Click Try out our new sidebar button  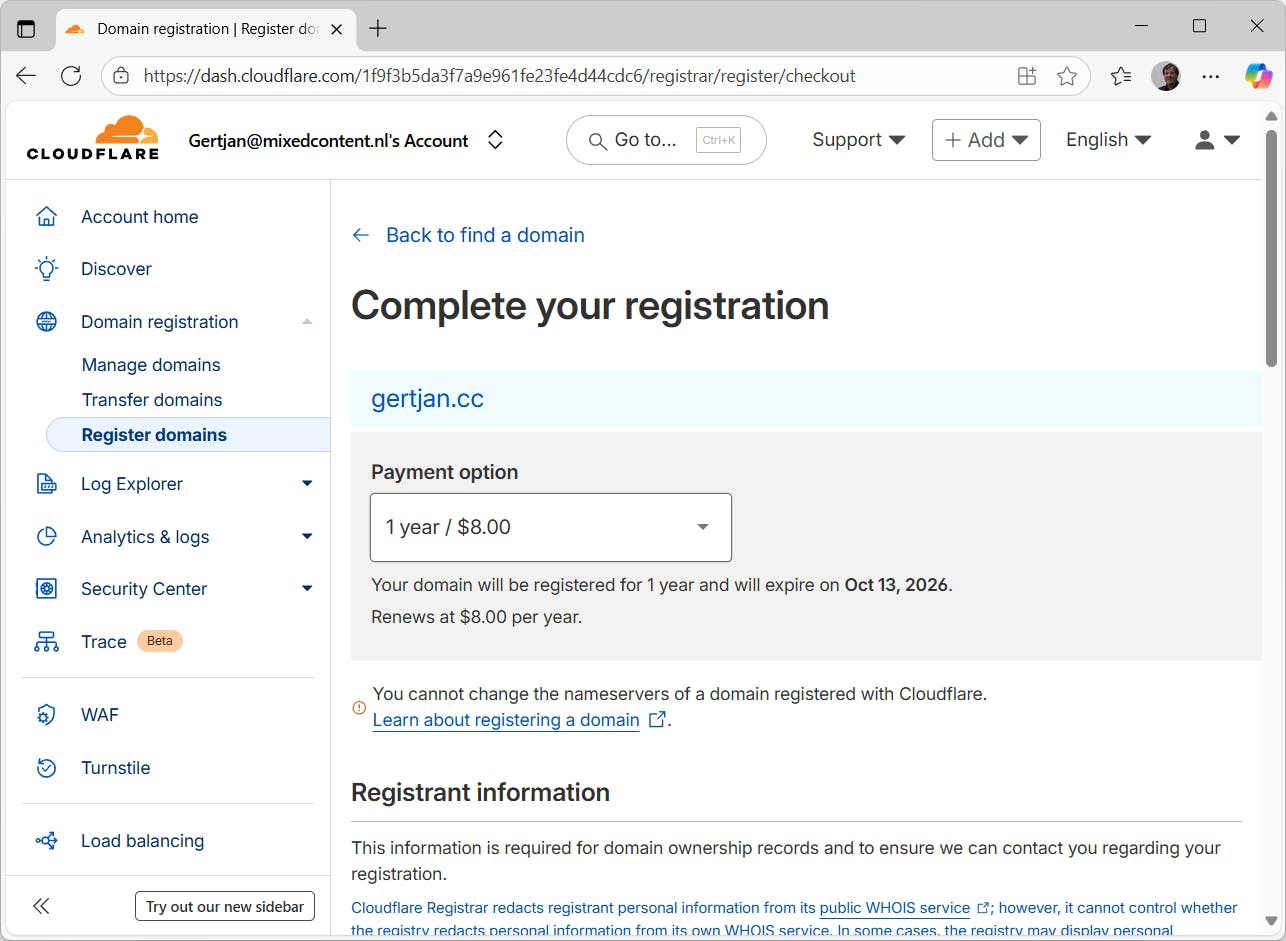click(225, 907)
